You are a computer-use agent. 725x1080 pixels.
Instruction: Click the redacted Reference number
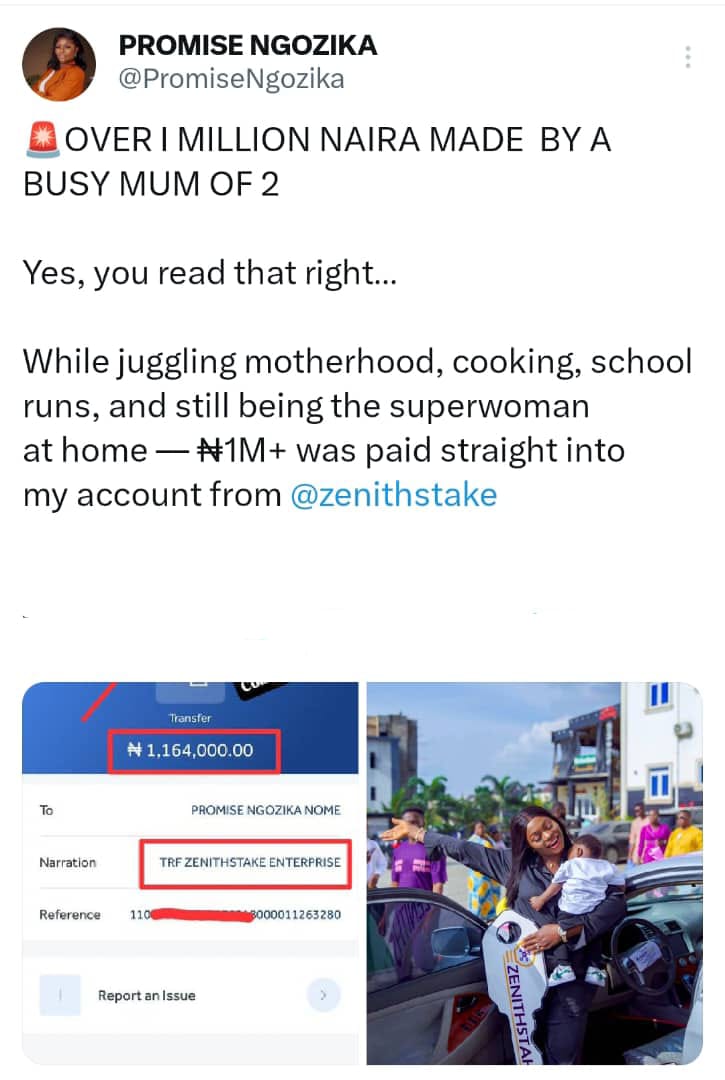[236, 914]
